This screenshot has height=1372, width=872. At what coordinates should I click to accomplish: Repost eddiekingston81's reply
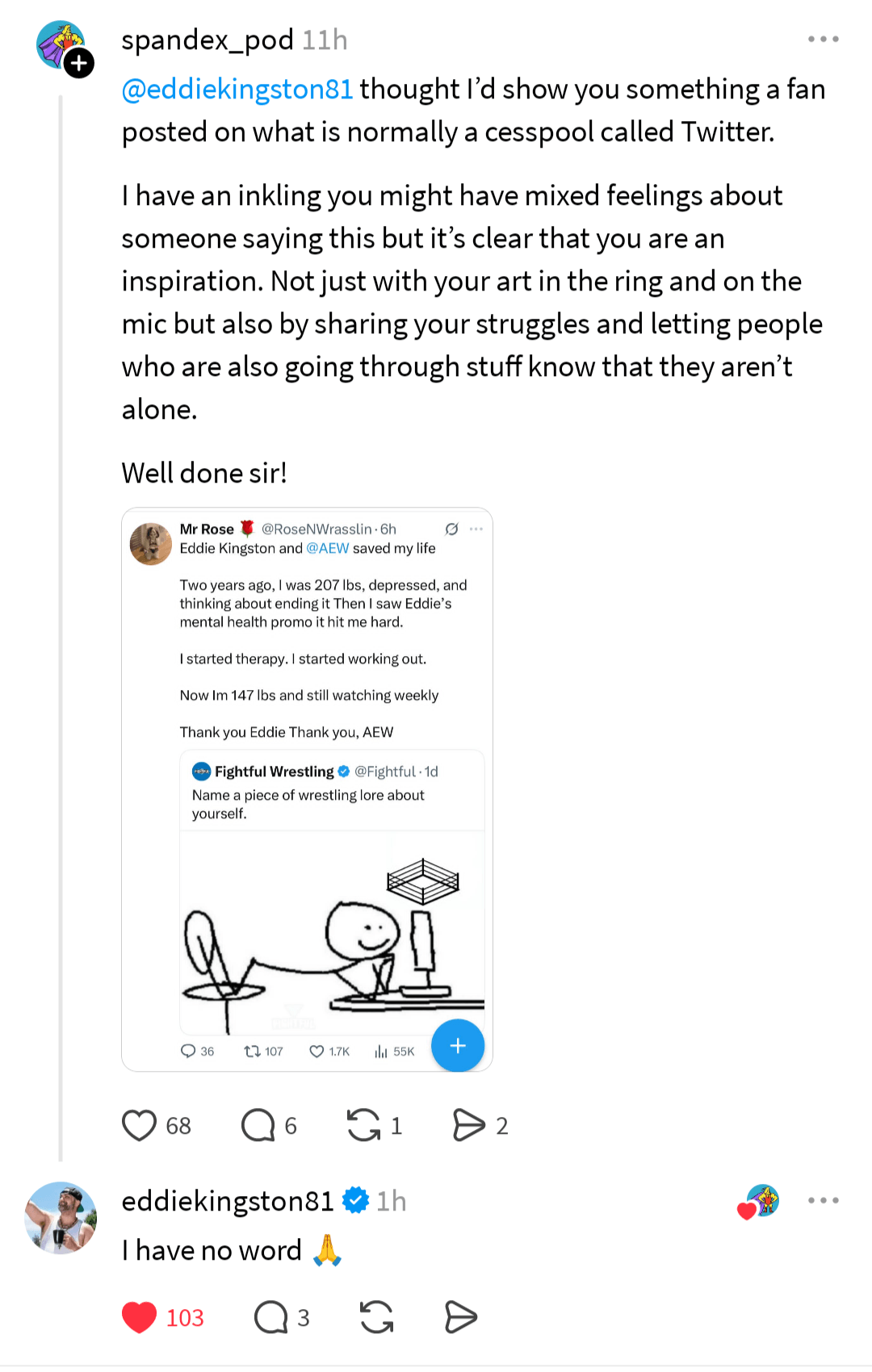tap(376, 1317)
